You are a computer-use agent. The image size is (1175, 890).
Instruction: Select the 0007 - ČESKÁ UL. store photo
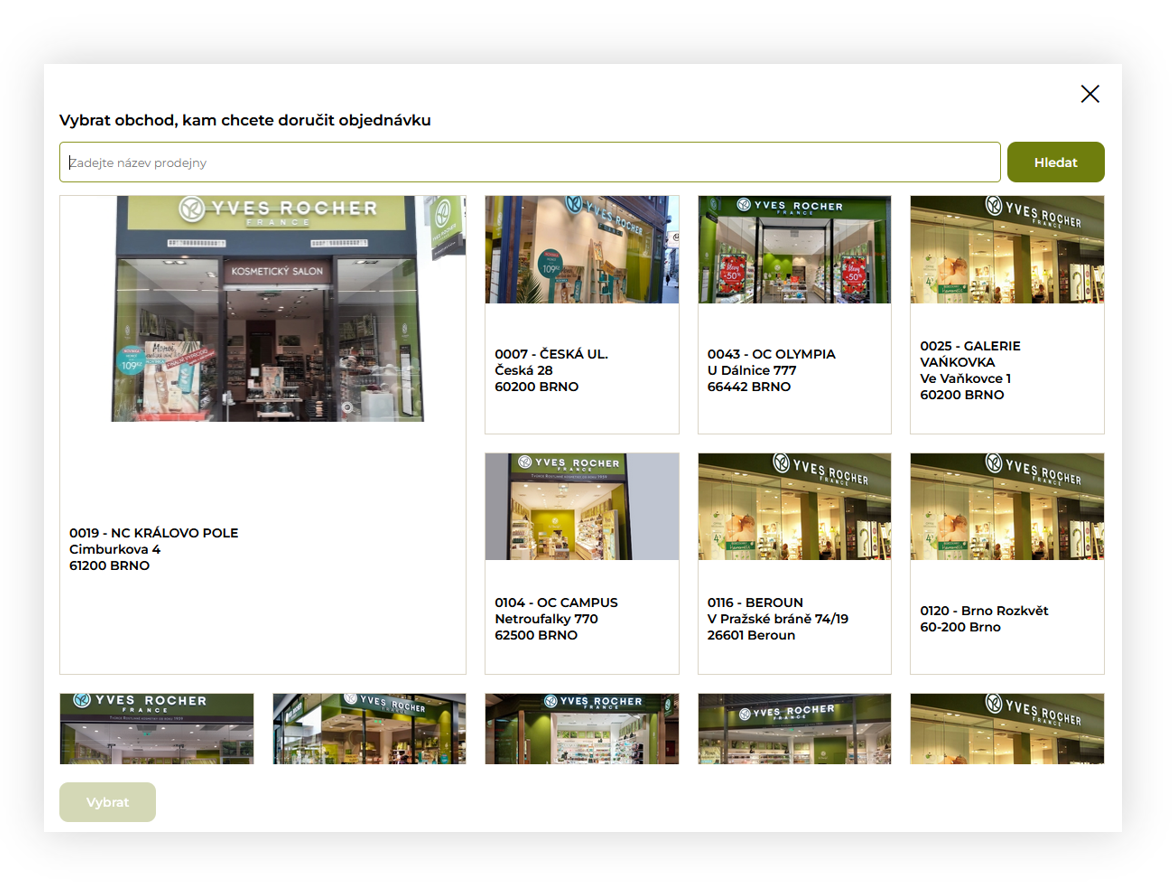point(582,249)
